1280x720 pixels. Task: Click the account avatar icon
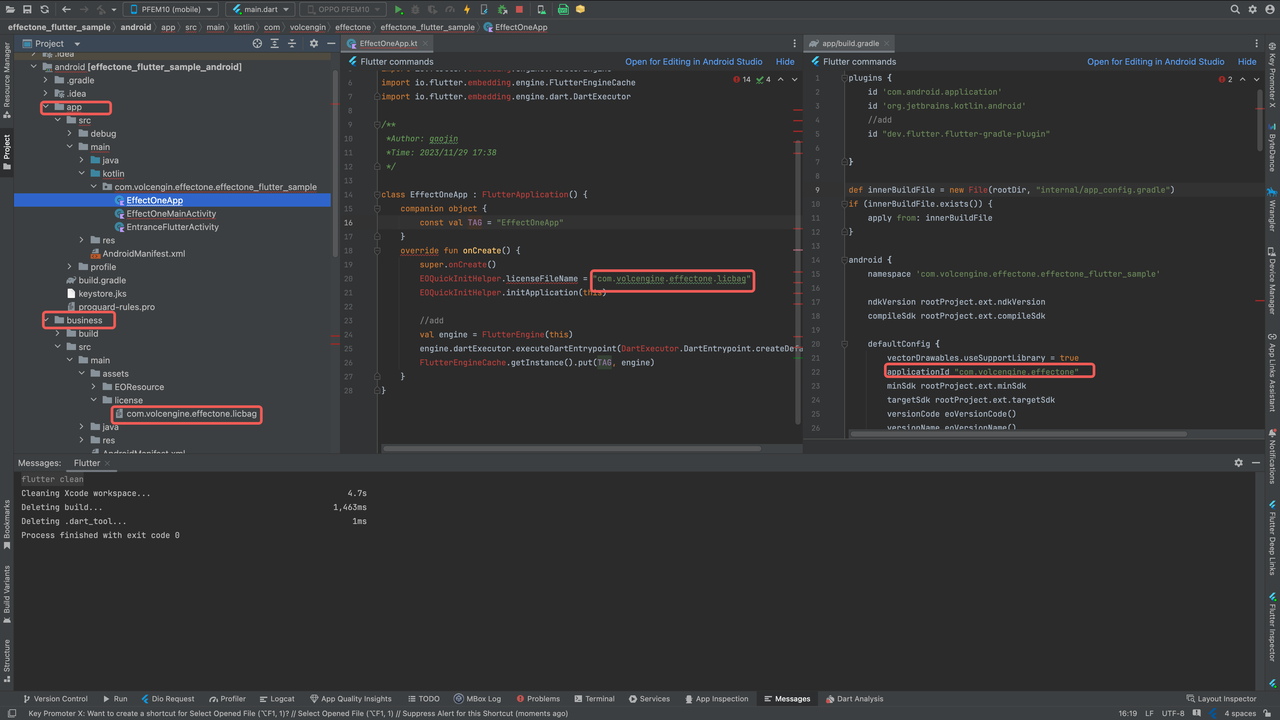1268,9
